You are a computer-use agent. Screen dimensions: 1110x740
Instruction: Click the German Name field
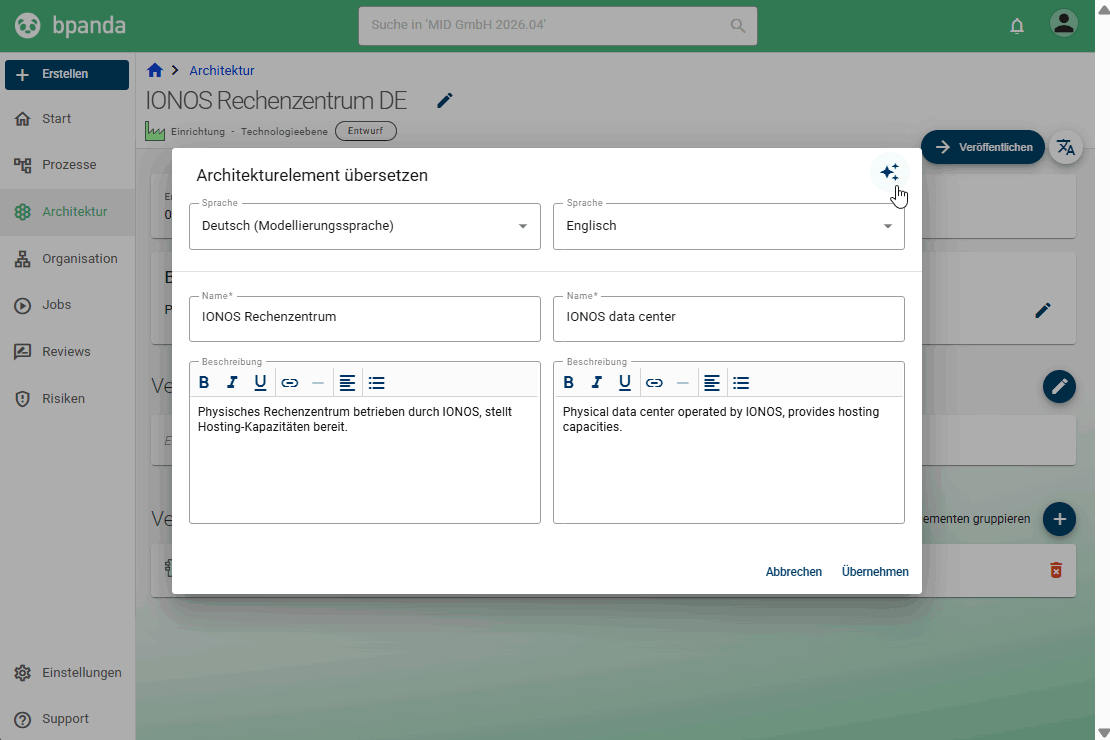[x=365, y=319]
